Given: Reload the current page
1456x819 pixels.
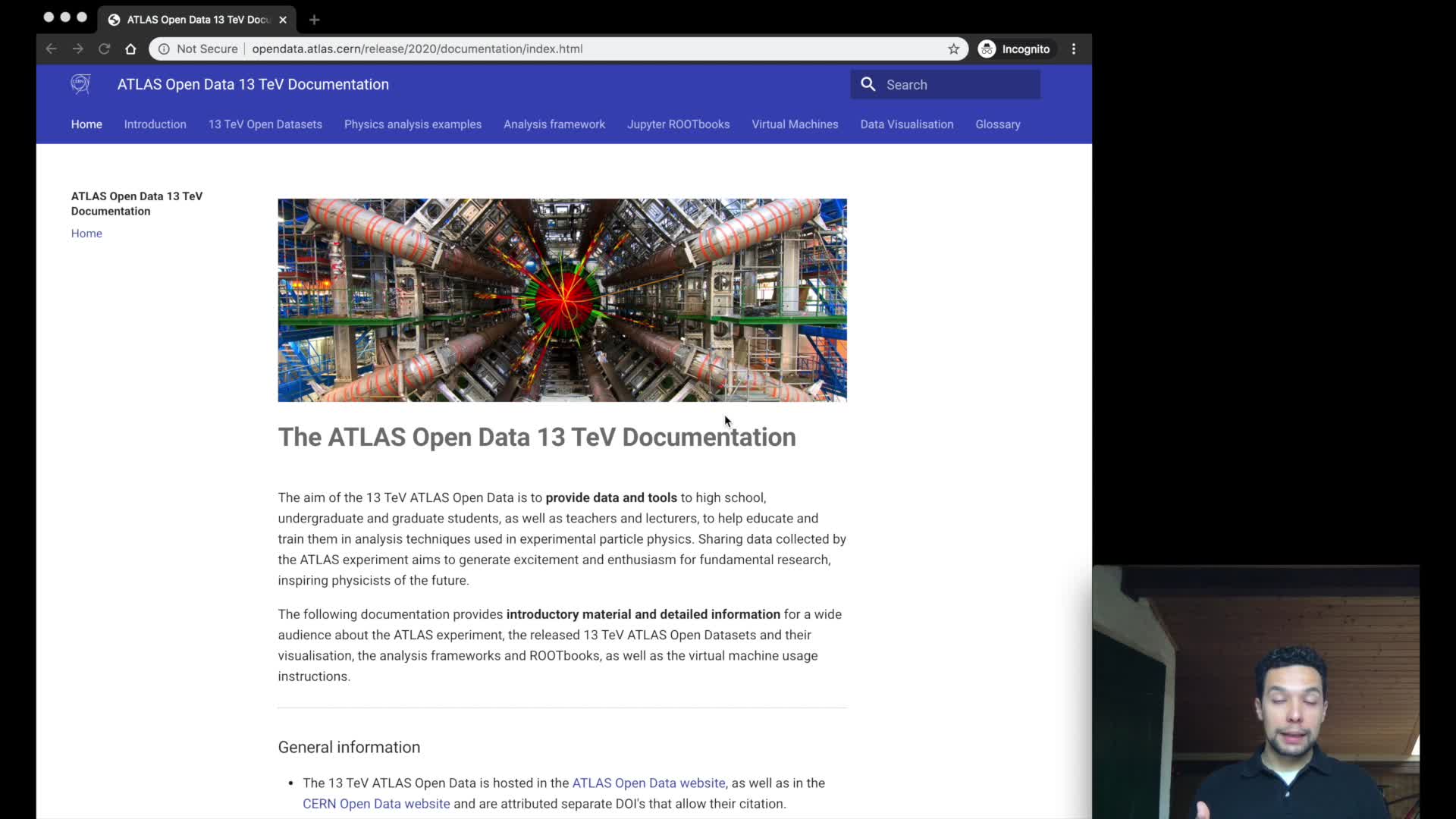Looking at the screenshot, I should pos(104,49).
